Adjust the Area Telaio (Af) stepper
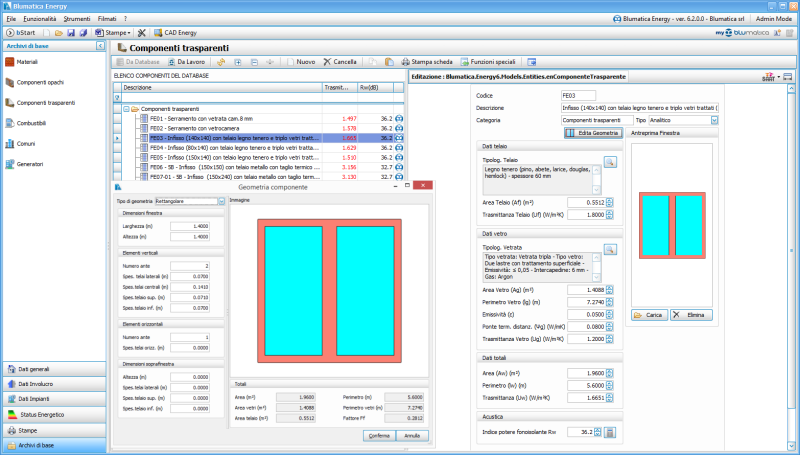800x455 pixels. (610, 203)
